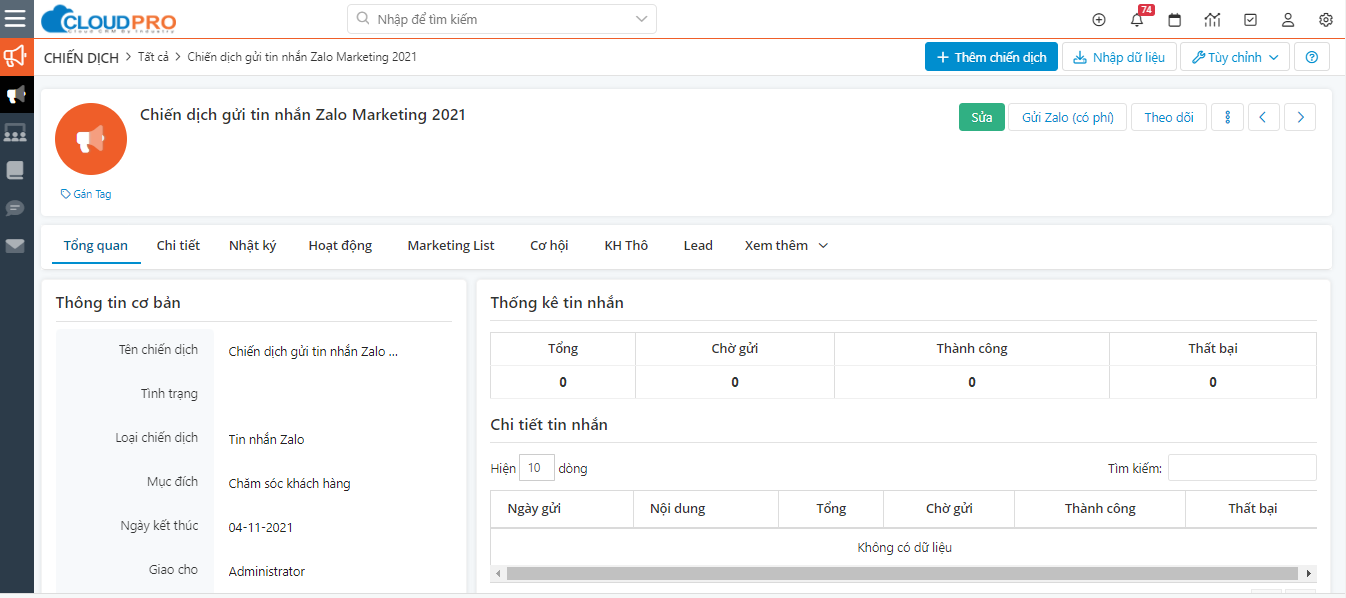Viewport: 1346px width, 598px height.
Task: Click the green Sửa button
Action: pyautogui.click(x=982, y=117)
